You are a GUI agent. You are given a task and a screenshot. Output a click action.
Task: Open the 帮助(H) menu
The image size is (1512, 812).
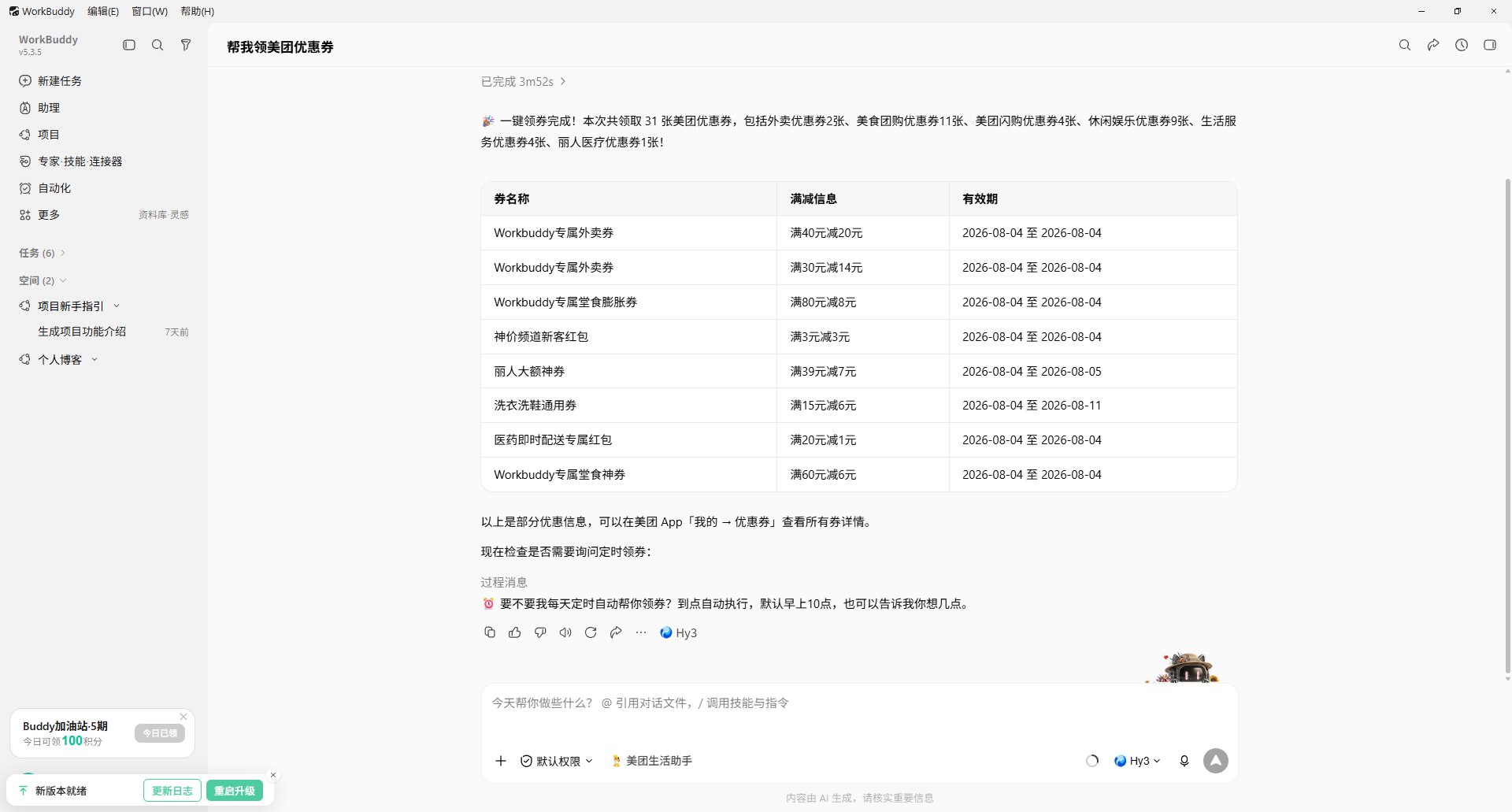pos(198,11)
